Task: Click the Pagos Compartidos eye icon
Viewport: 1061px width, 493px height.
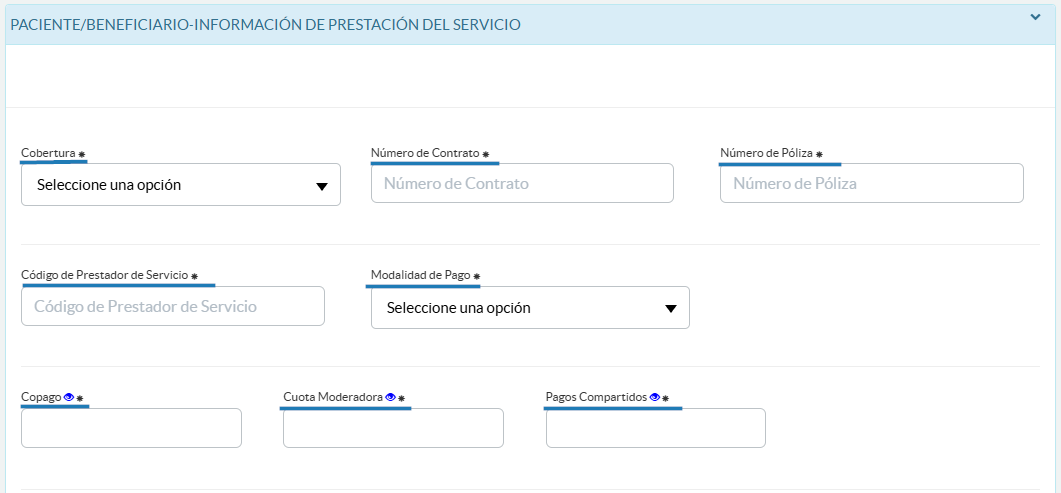Action: [x=655, y=397]
